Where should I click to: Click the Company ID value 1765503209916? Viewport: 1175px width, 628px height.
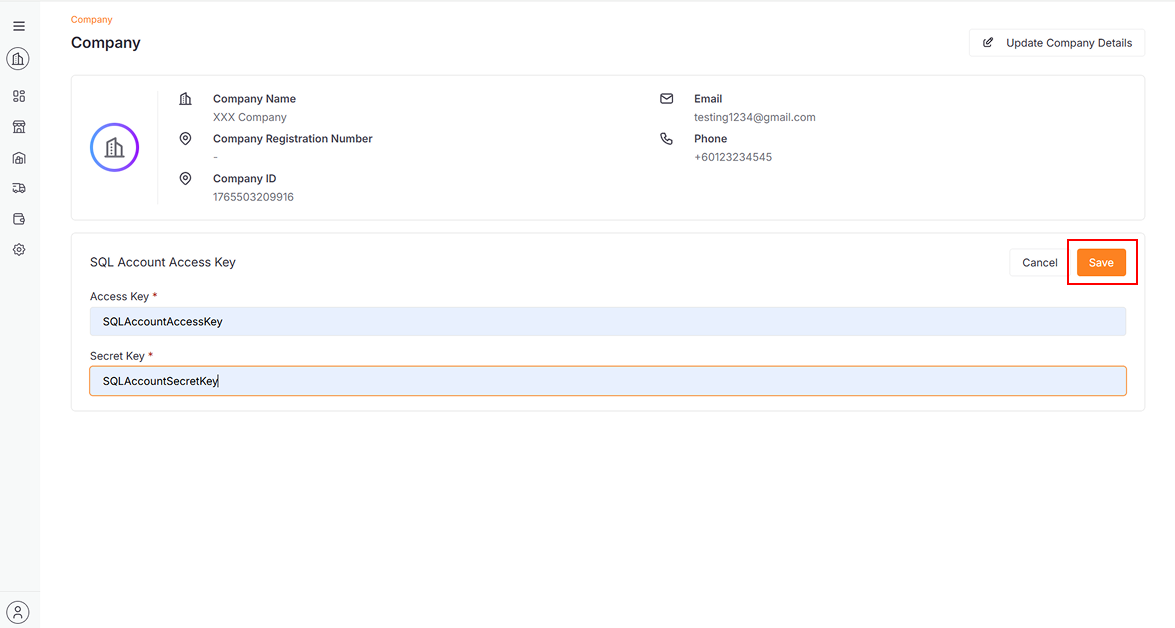tap(253, 197)
